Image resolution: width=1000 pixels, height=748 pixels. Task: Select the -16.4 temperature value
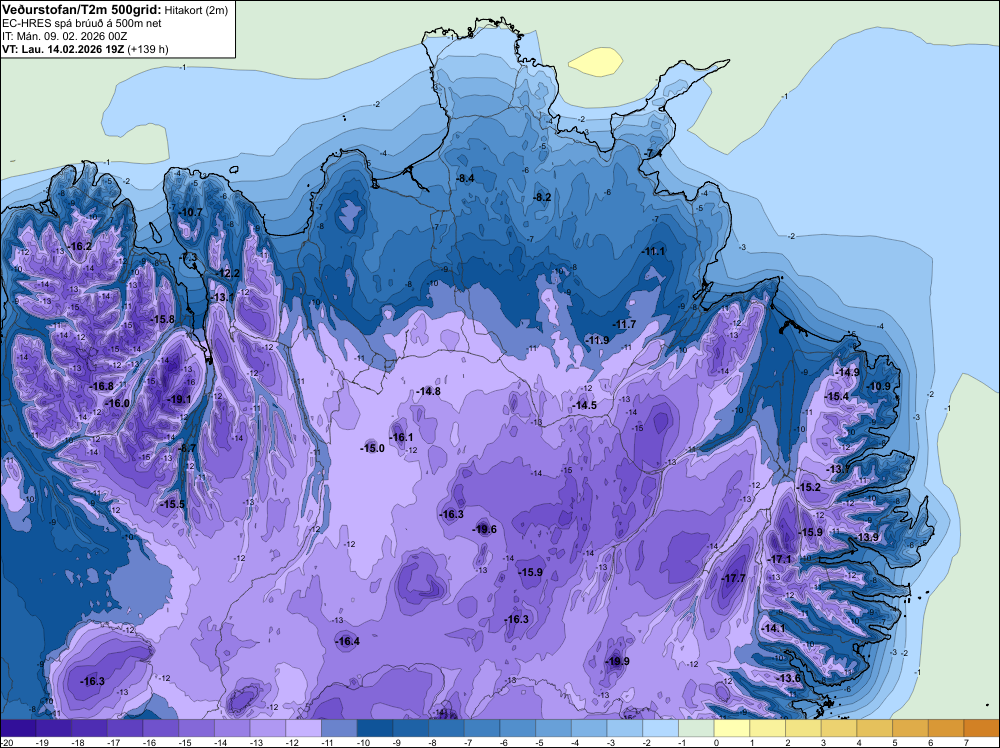[348, 642]
